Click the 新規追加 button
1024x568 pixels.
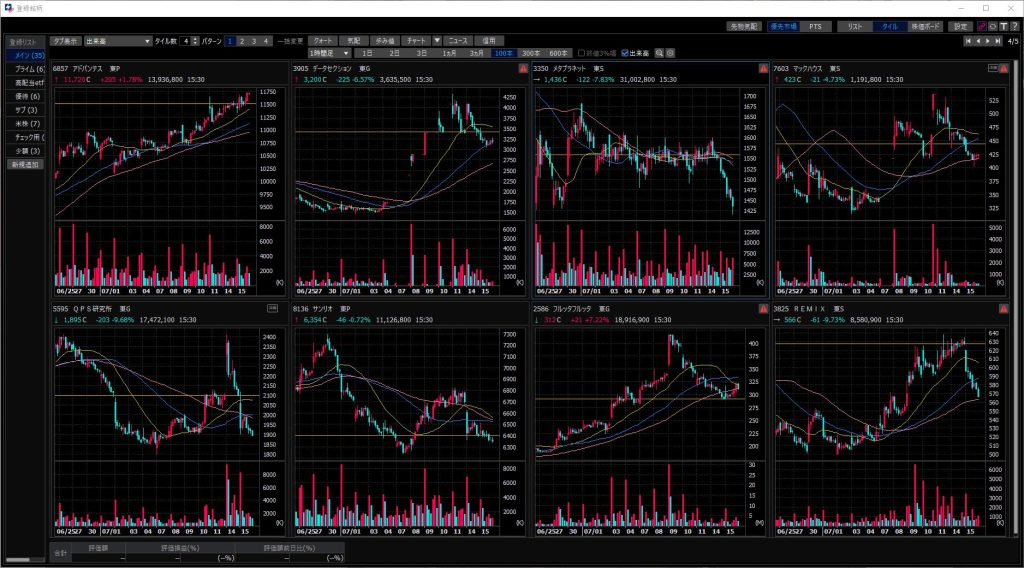point(25,164)
